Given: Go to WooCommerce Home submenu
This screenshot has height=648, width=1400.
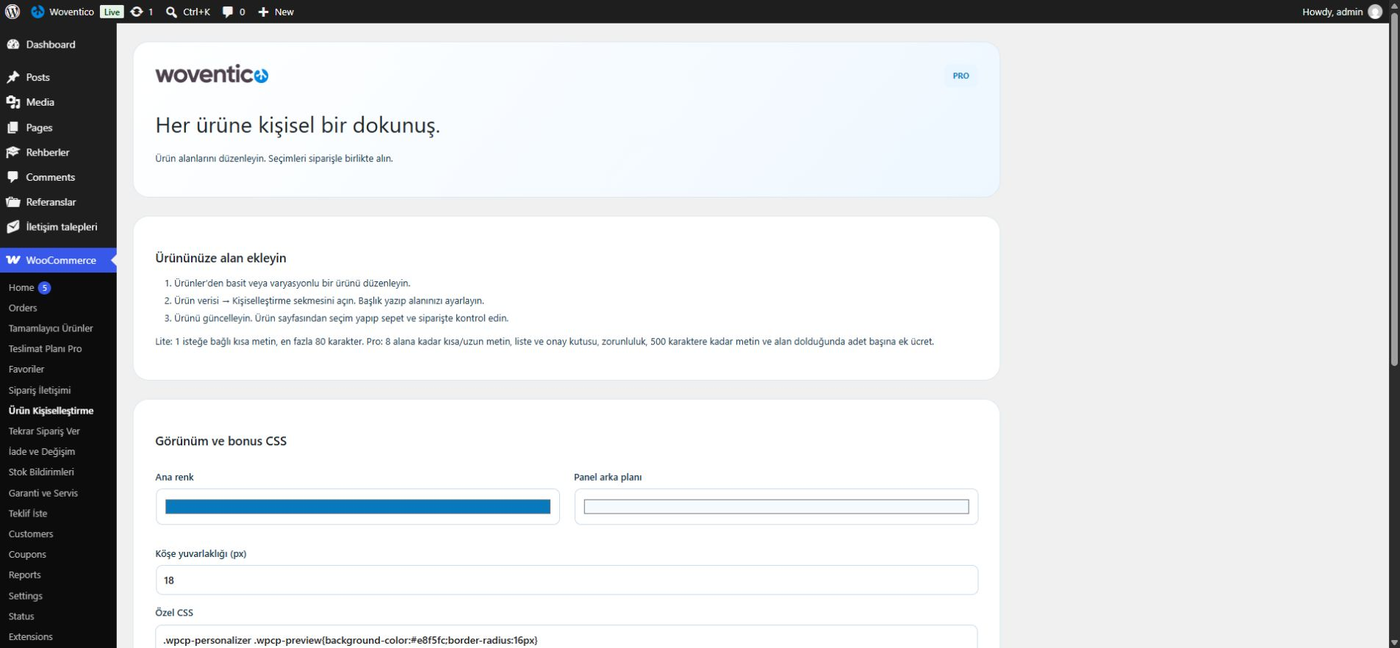Looking at the screenshot, I should click(21, 288).
